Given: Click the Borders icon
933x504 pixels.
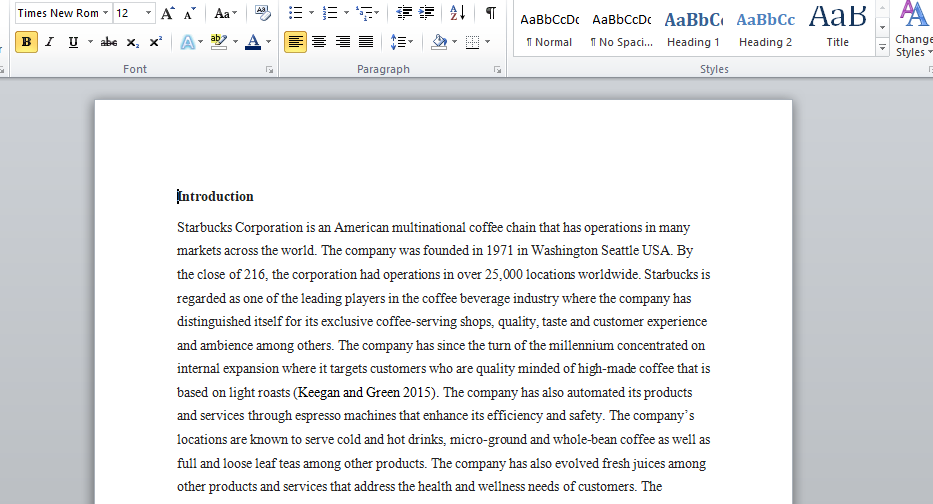Looking at the screenshot, I should point(472,42).
